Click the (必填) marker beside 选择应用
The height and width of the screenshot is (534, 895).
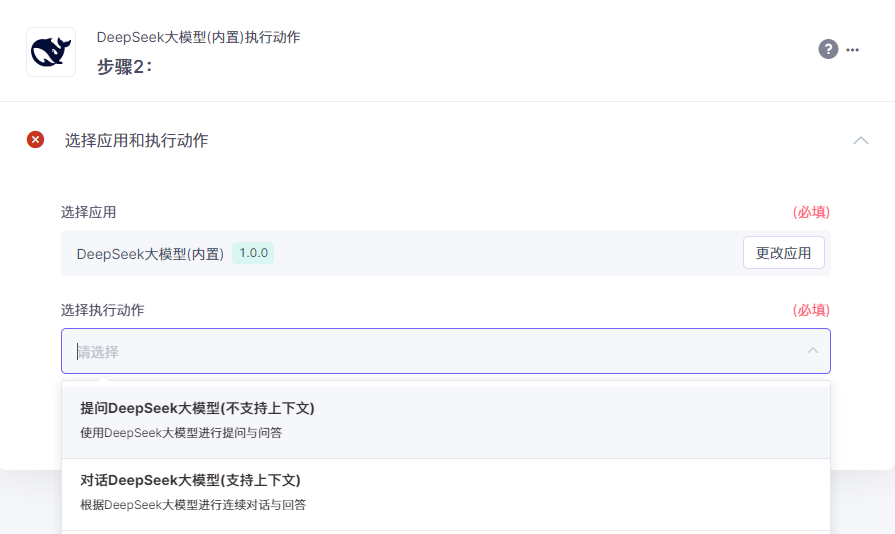[x=811, y=212]
